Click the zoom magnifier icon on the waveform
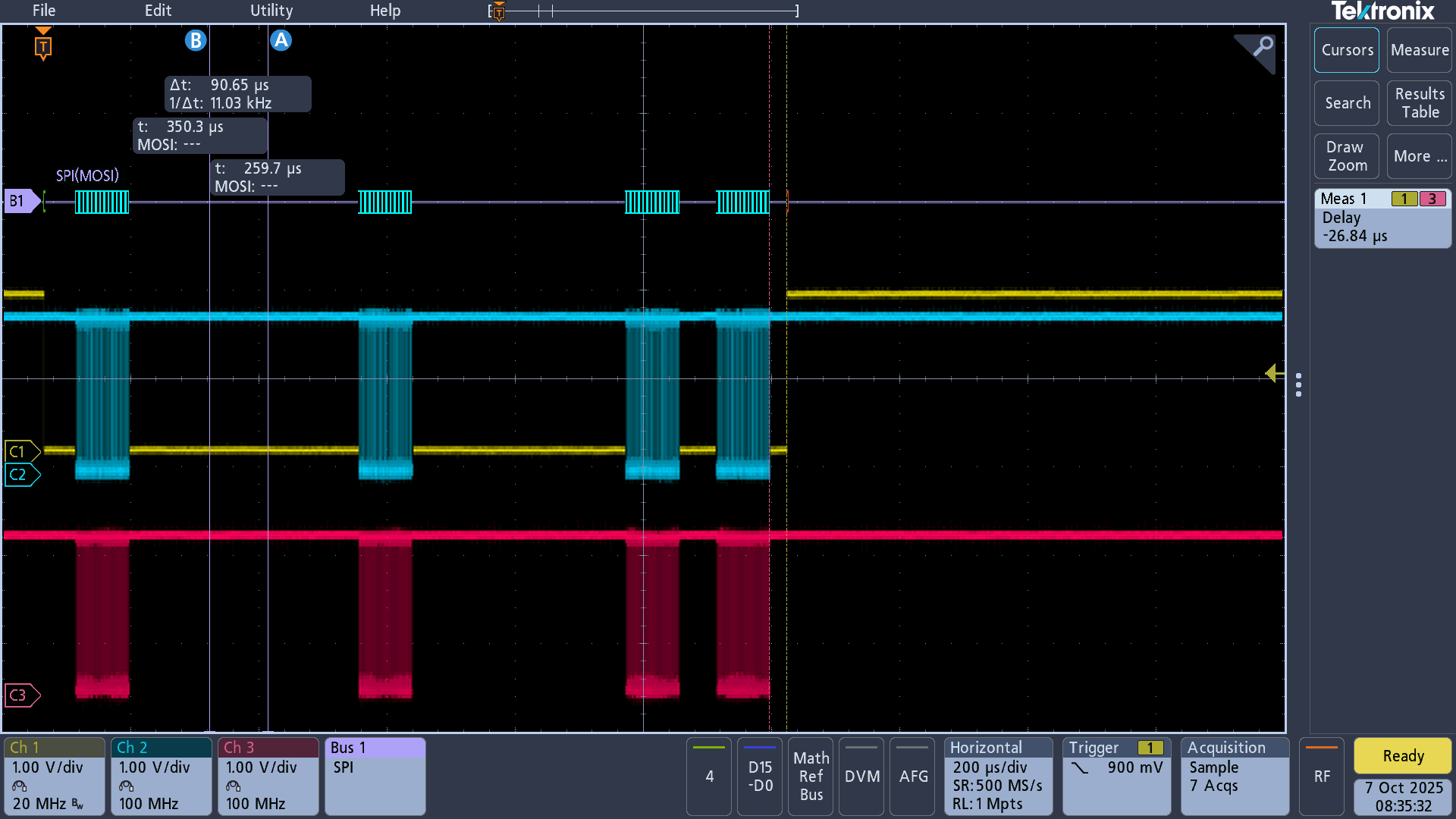 [x=1257, y=51]
